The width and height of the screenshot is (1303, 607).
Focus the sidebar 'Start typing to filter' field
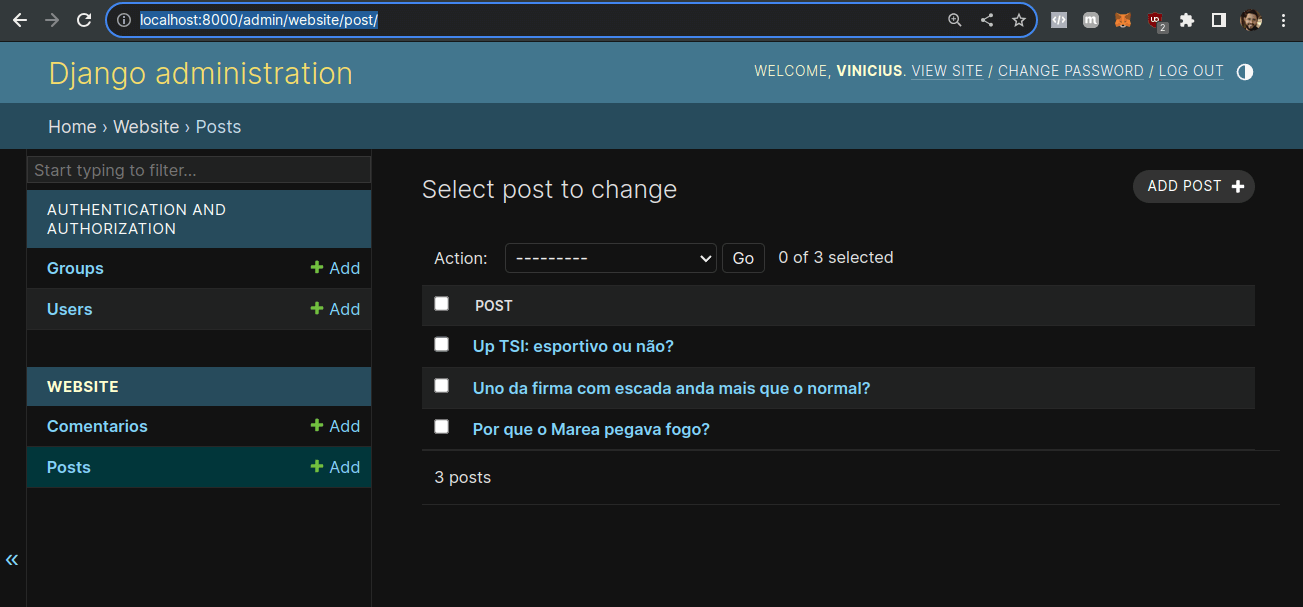(x=198, y=170)
